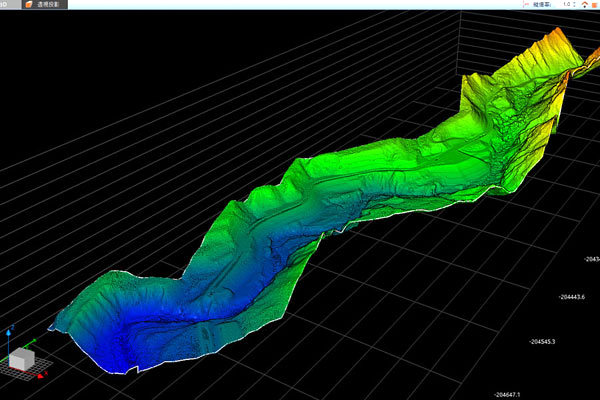Click the -204545.3 axis coordinate label
Image resolution: width=600 pixels, height=400 pixels.
click(x=542, y=342)
